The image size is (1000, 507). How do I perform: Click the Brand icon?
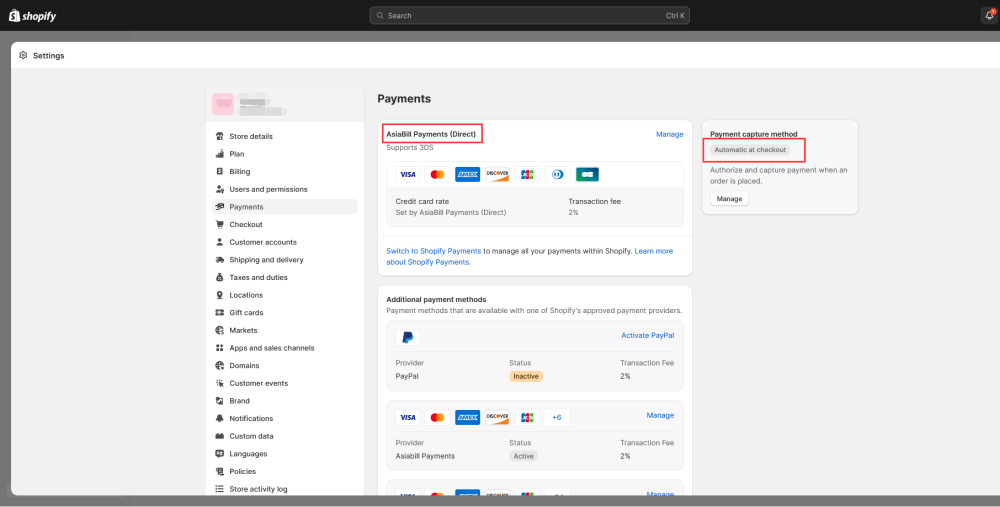220,401
